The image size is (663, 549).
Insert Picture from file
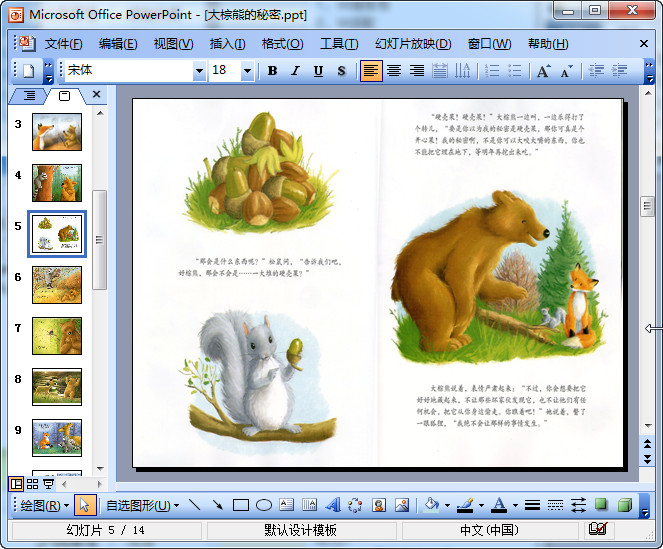pos(401,505)
